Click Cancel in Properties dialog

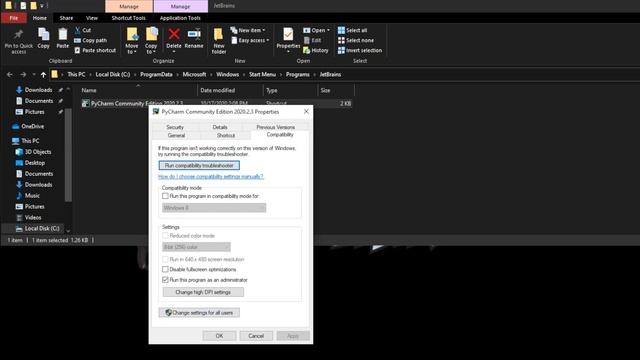click(x=256, y=336)
